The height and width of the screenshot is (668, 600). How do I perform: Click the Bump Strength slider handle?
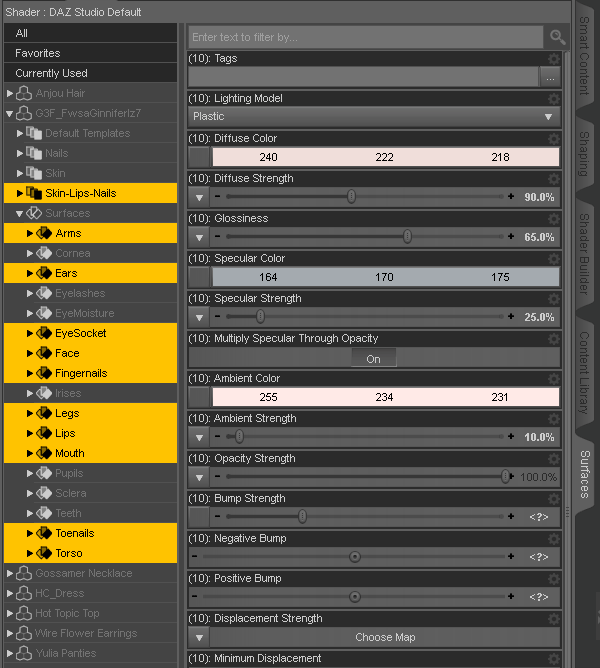point(302,516)
